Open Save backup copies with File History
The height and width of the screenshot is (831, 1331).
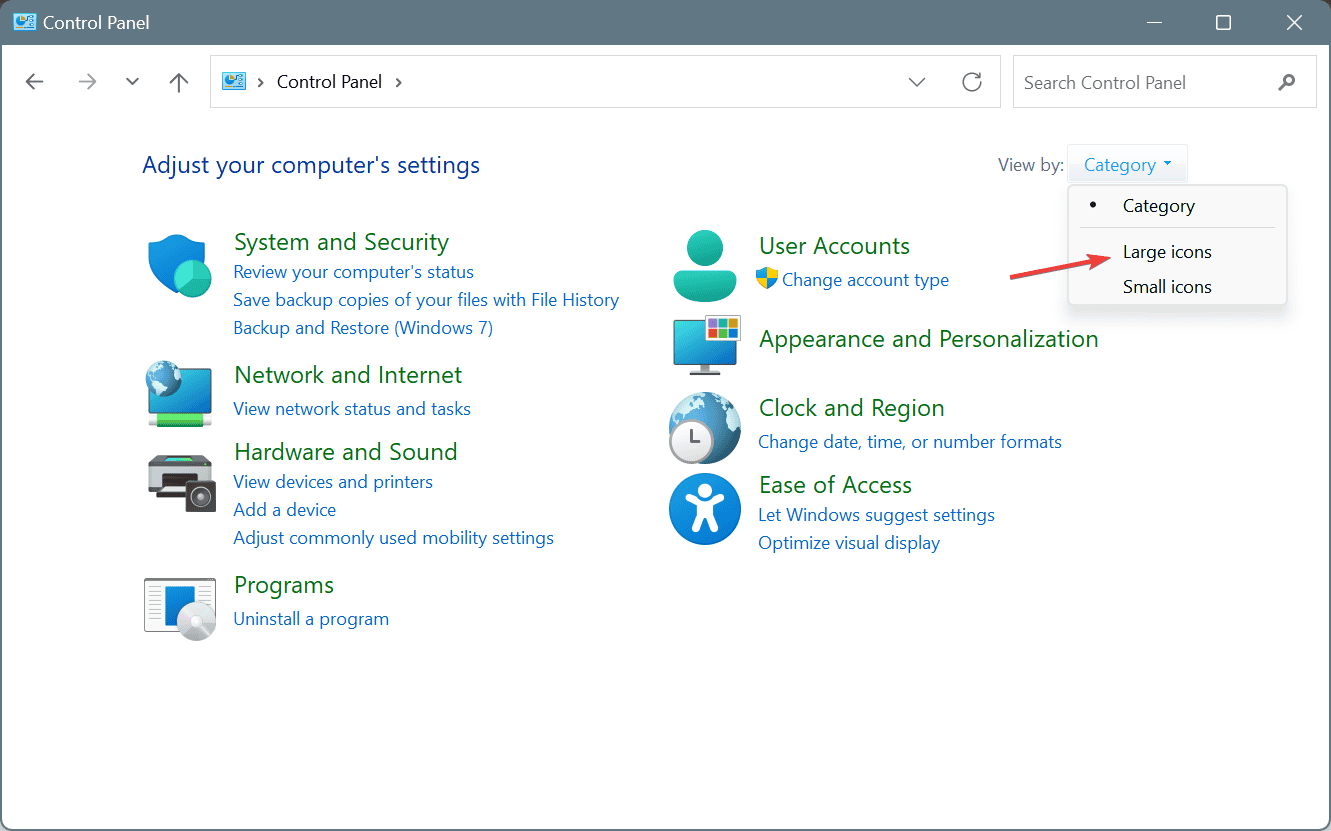(426, 300)
